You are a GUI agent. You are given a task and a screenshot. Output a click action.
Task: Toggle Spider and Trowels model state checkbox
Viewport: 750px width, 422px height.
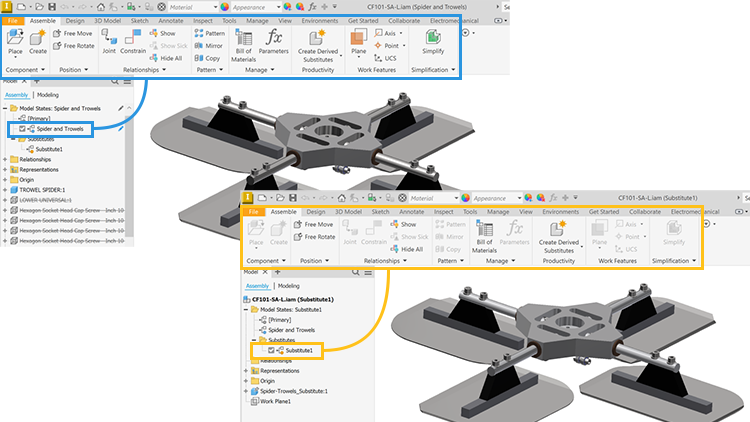click(22, 129)
